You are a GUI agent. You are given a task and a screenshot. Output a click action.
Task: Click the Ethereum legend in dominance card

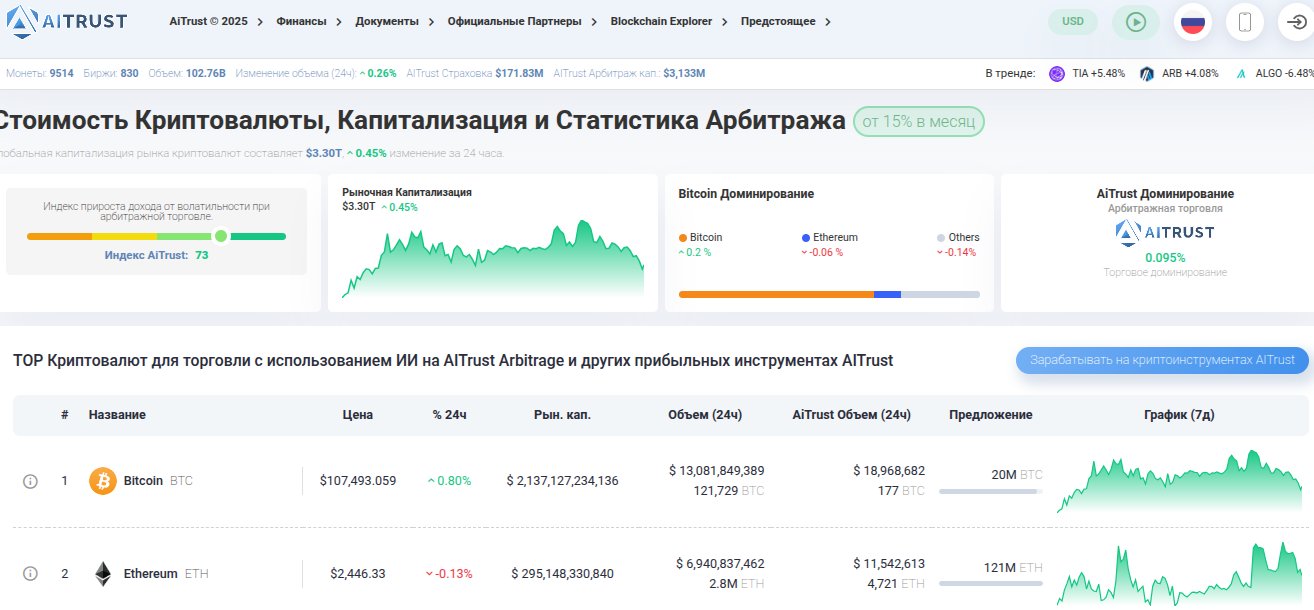click(x=829, y=238)
